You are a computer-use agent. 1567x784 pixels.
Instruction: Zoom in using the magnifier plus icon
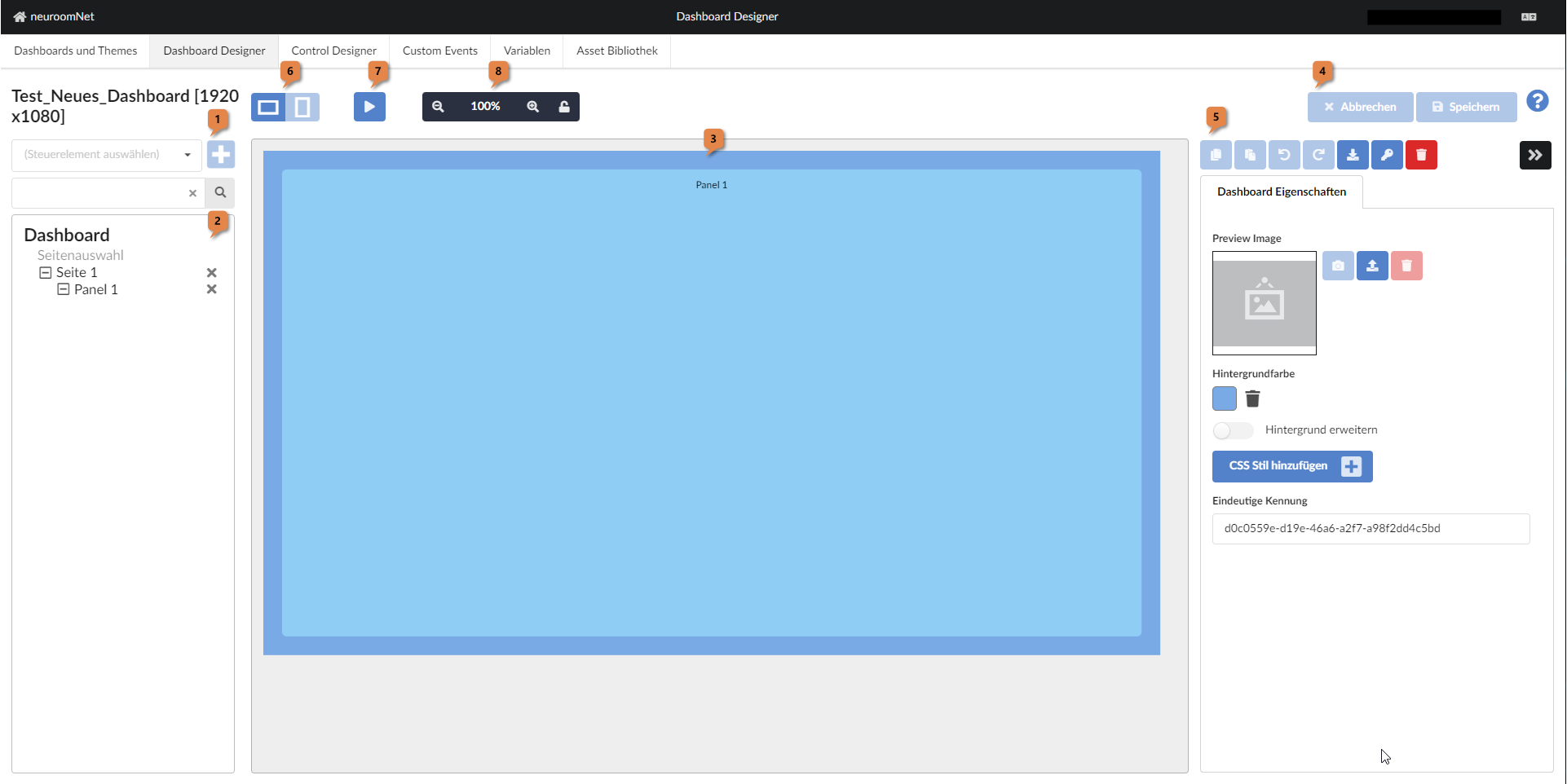[x=532, y=106]
